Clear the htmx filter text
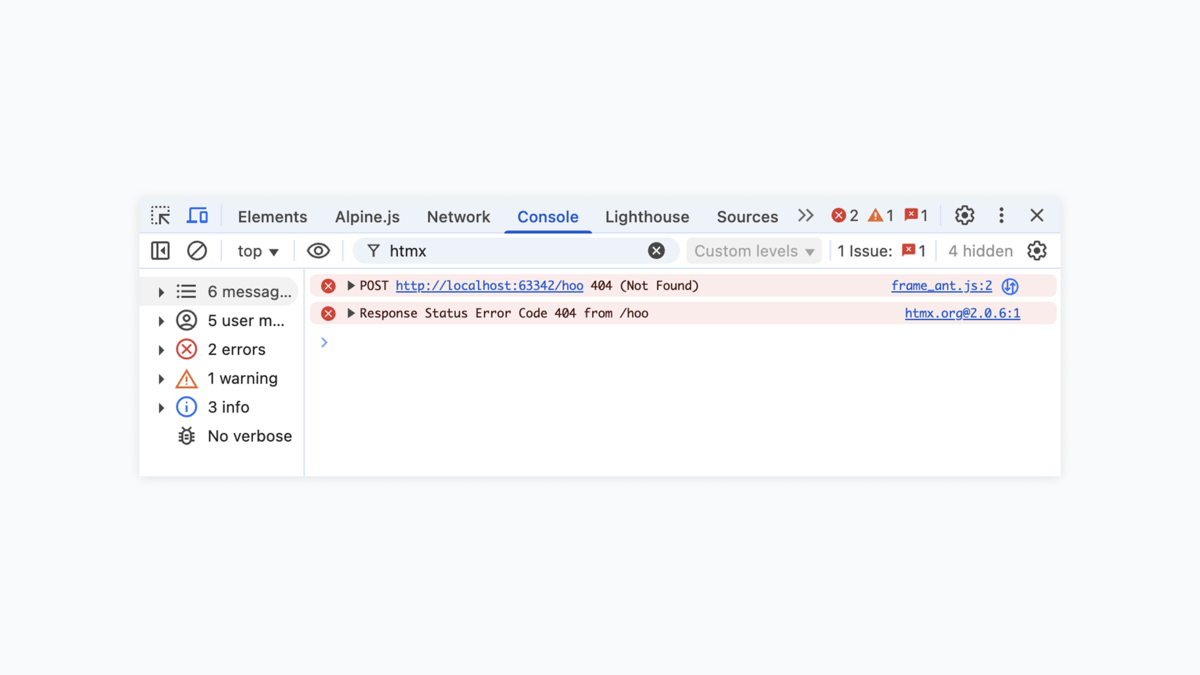Image resolution: width=1200 pixels, height=675 pixels. pyautogui.click(x=656, y=251)
